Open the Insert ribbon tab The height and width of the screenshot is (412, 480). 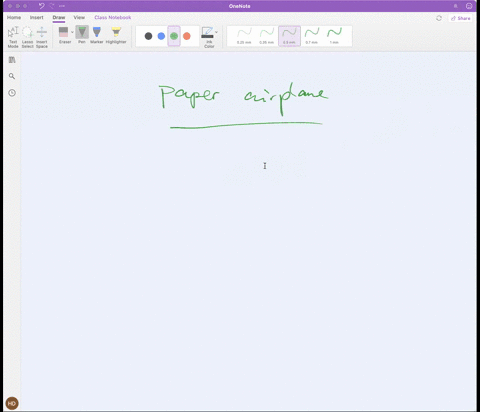(37, 17)
